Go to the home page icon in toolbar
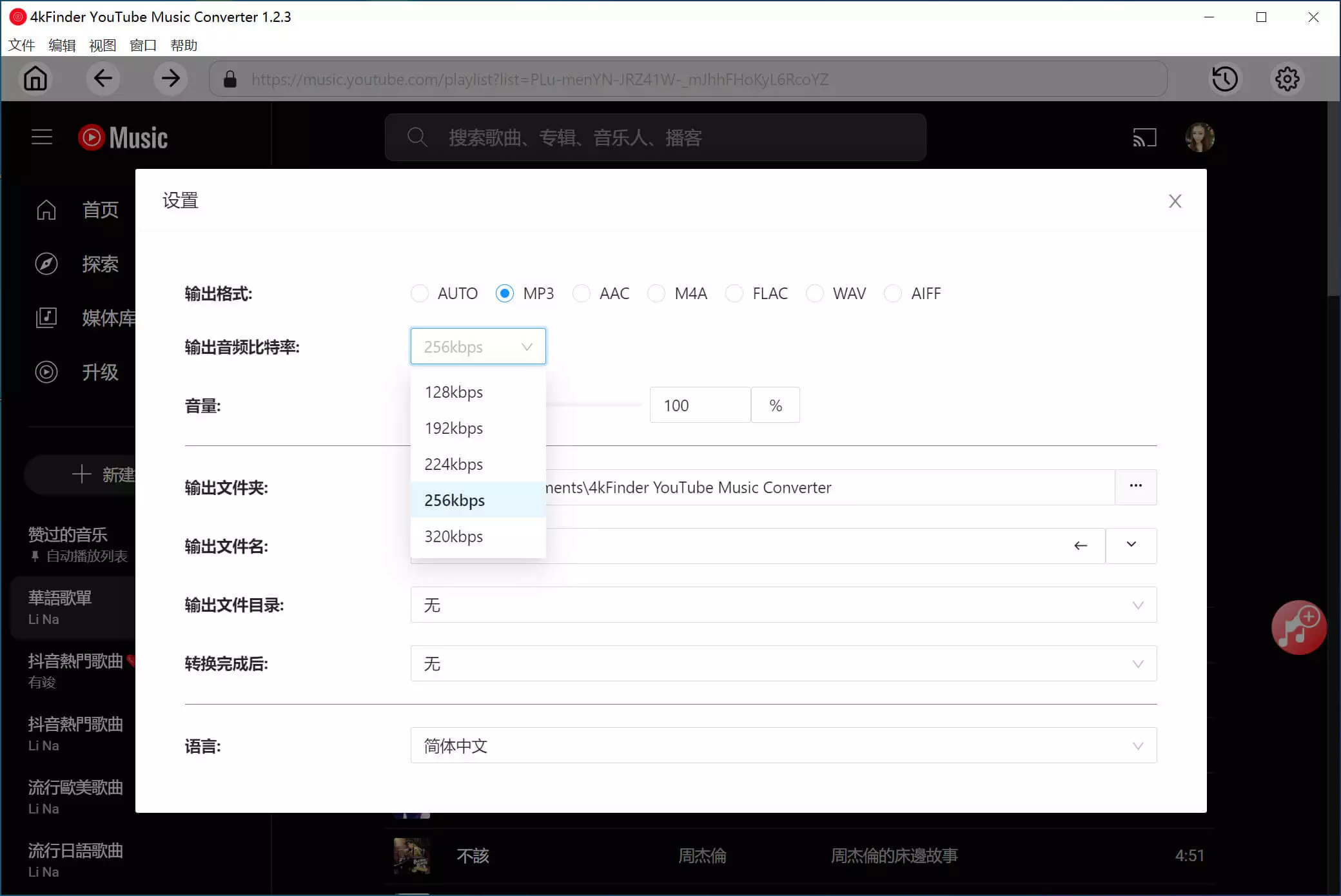1341x896 pixels. (x=35, y=79)
